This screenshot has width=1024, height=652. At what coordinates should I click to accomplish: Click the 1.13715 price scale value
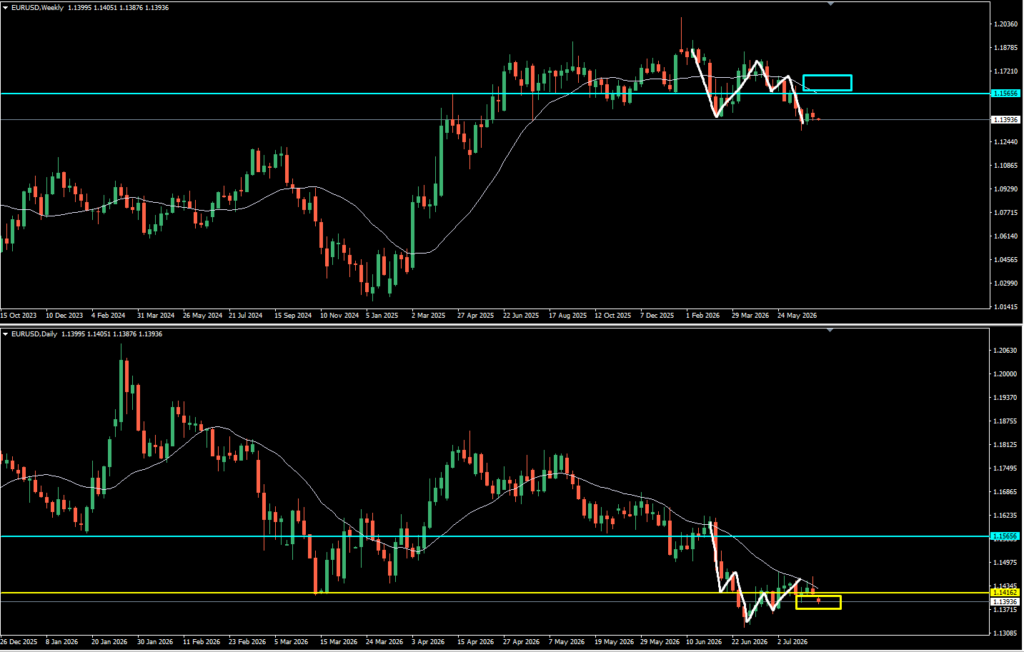tap(1006, 609)
